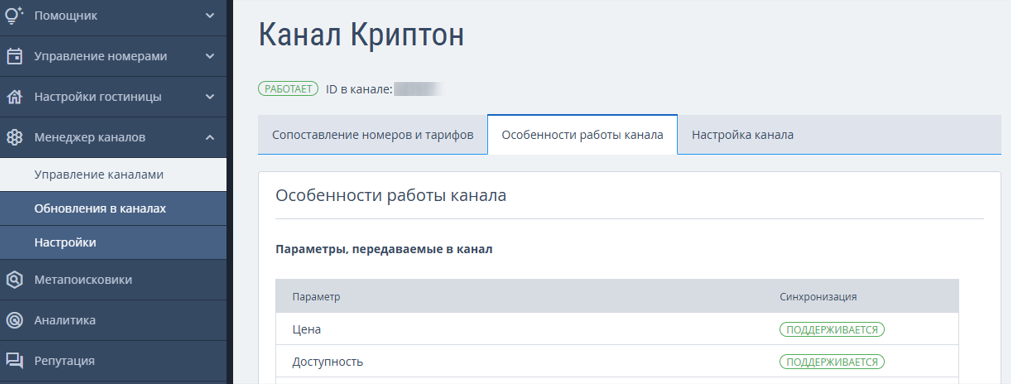The image size is (1011, 384).
Task: Click the Цена parameter cell
Action: pyautogui.click(x=306, y=329)
